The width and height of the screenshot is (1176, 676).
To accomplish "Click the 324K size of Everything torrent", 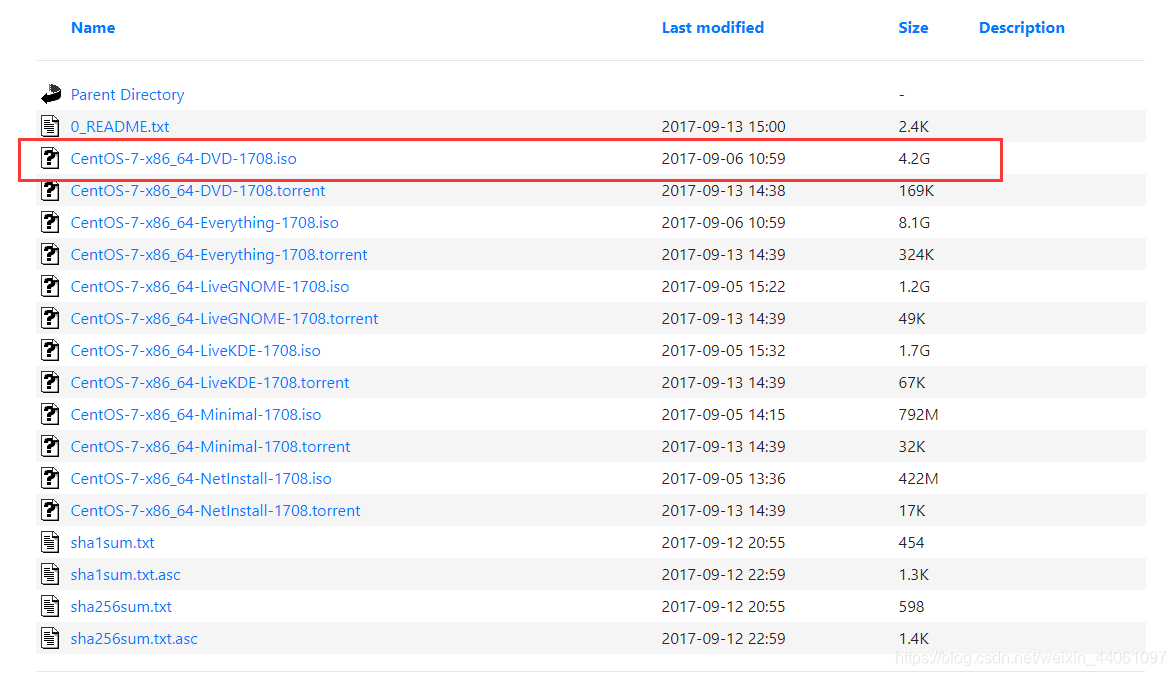I will click(x=916, y=254).
